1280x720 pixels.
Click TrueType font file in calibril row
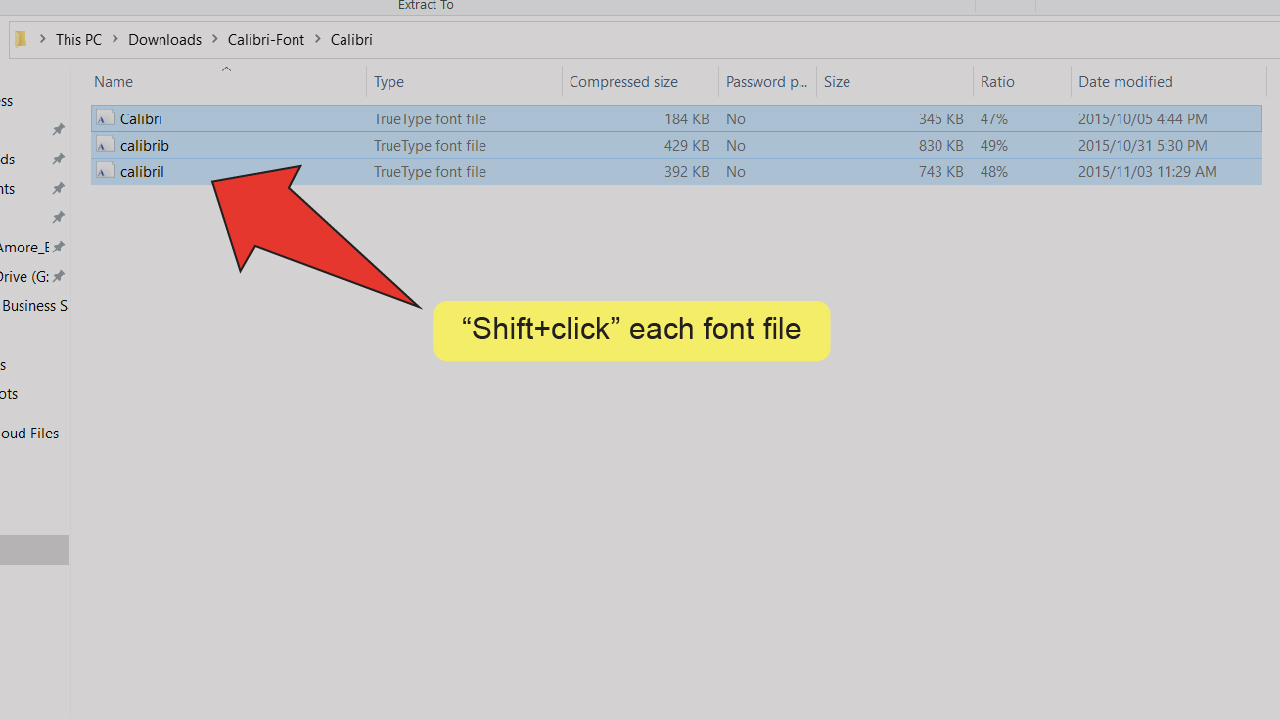(430, 172)
